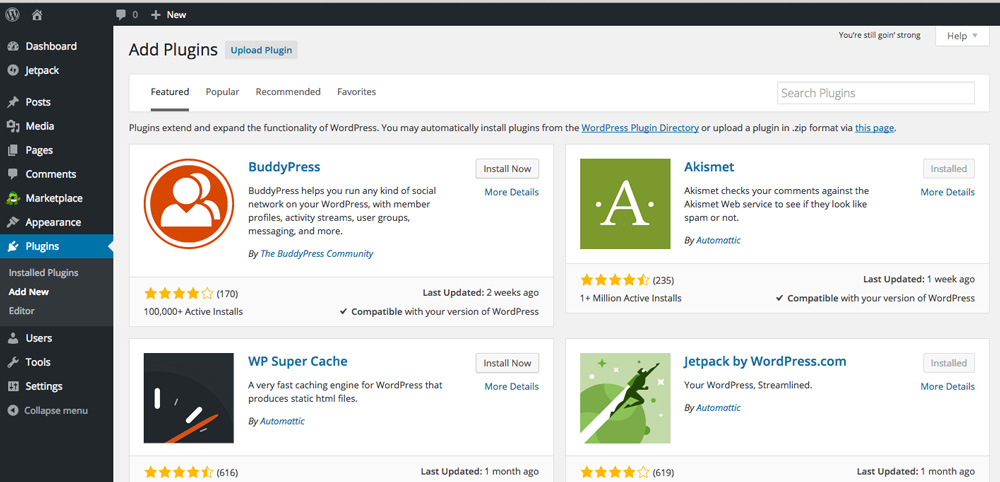Click the Plugins plug icon in sidebar

click(x=13, y=247)
